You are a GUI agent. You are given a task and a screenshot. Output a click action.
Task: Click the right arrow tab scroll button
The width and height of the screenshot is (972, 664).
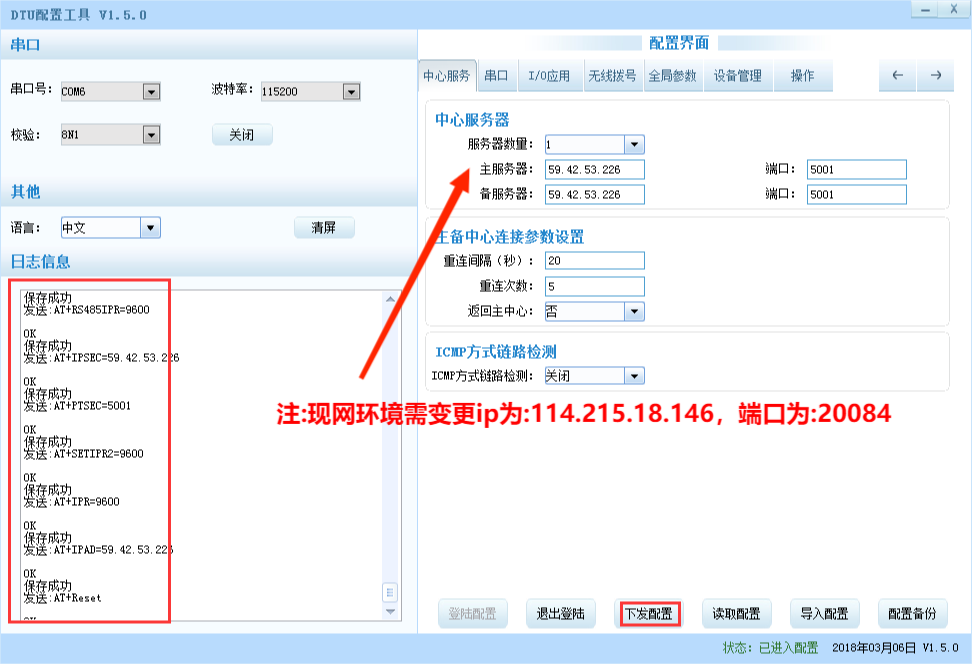click(x=936, y=76)
